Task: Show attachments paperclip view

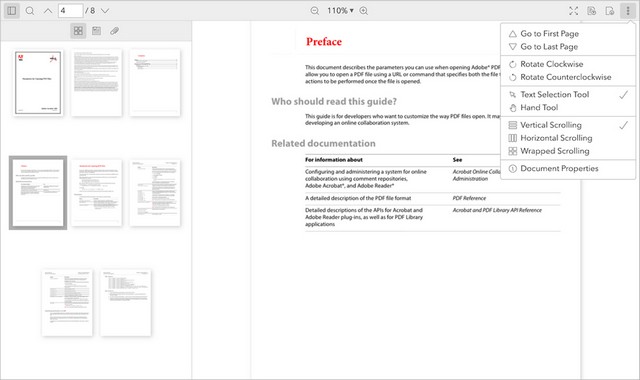Action: point(115,31)
